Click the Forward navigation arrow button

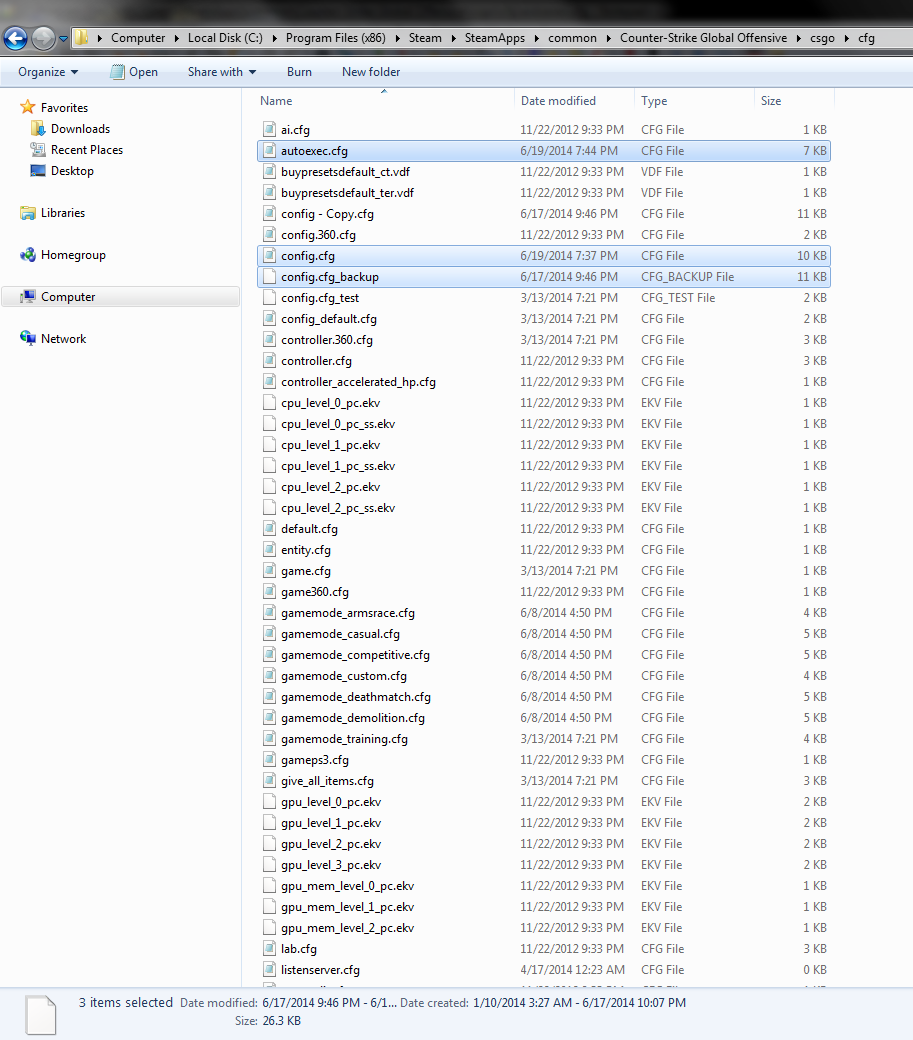tap(44, 38)
